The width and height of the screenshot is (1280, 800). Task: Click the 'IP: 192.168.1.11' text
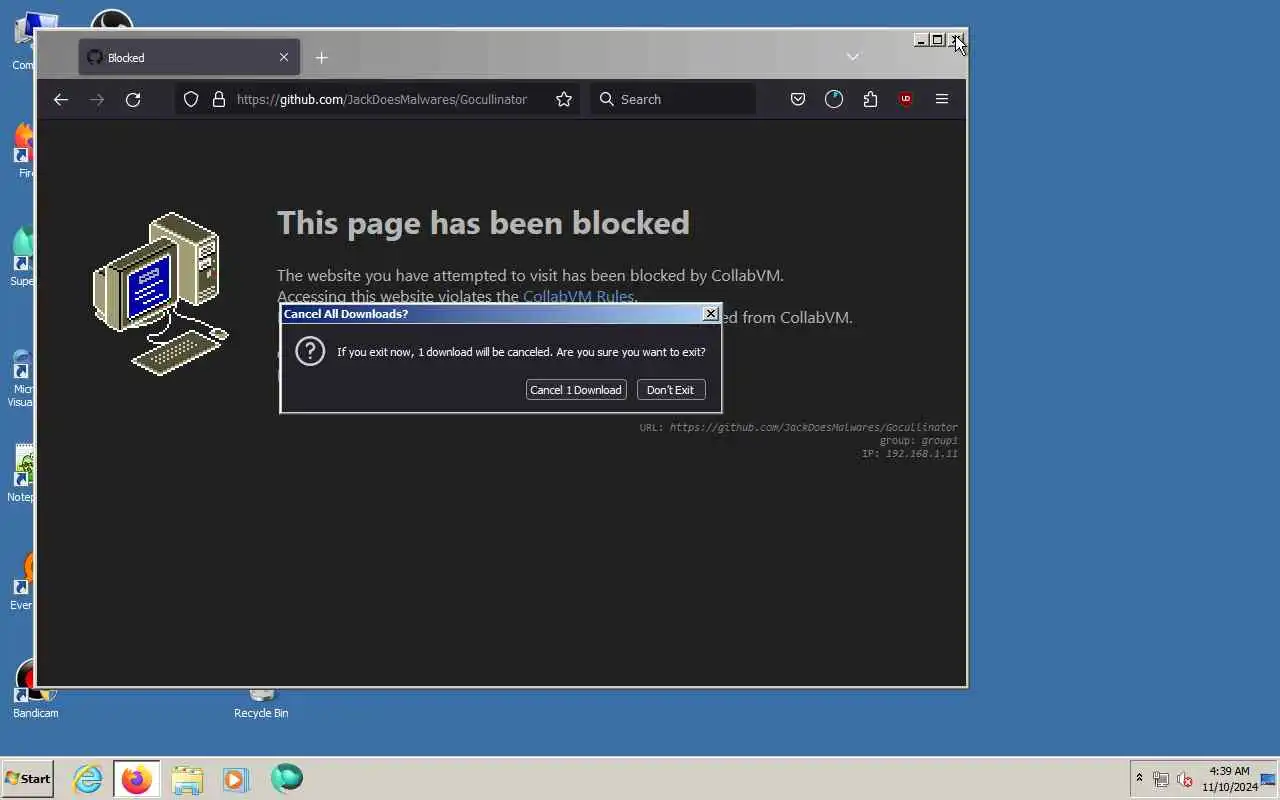[910, 453]
